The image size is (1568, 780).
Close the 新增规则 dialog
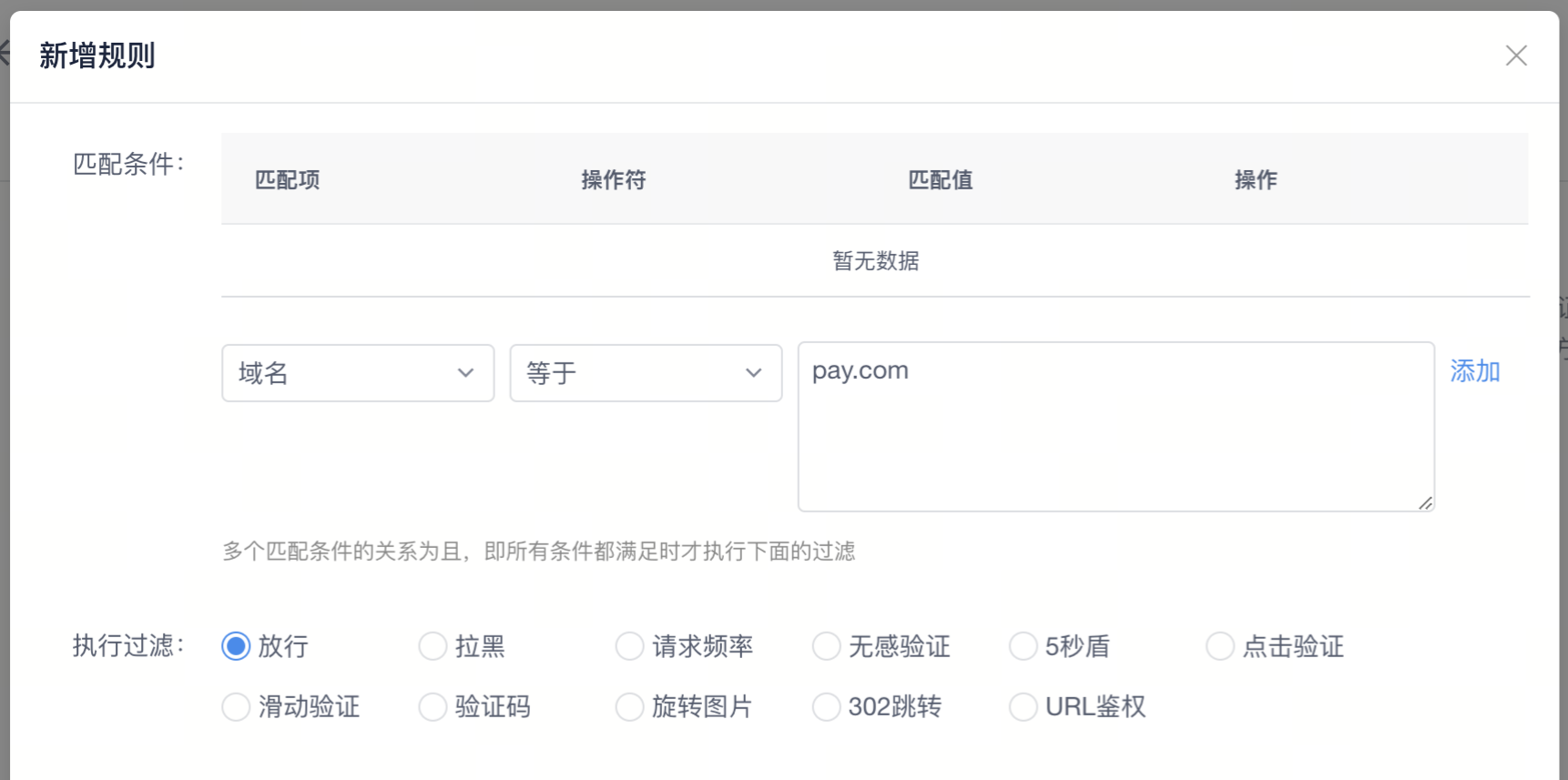coord(1516,56)
